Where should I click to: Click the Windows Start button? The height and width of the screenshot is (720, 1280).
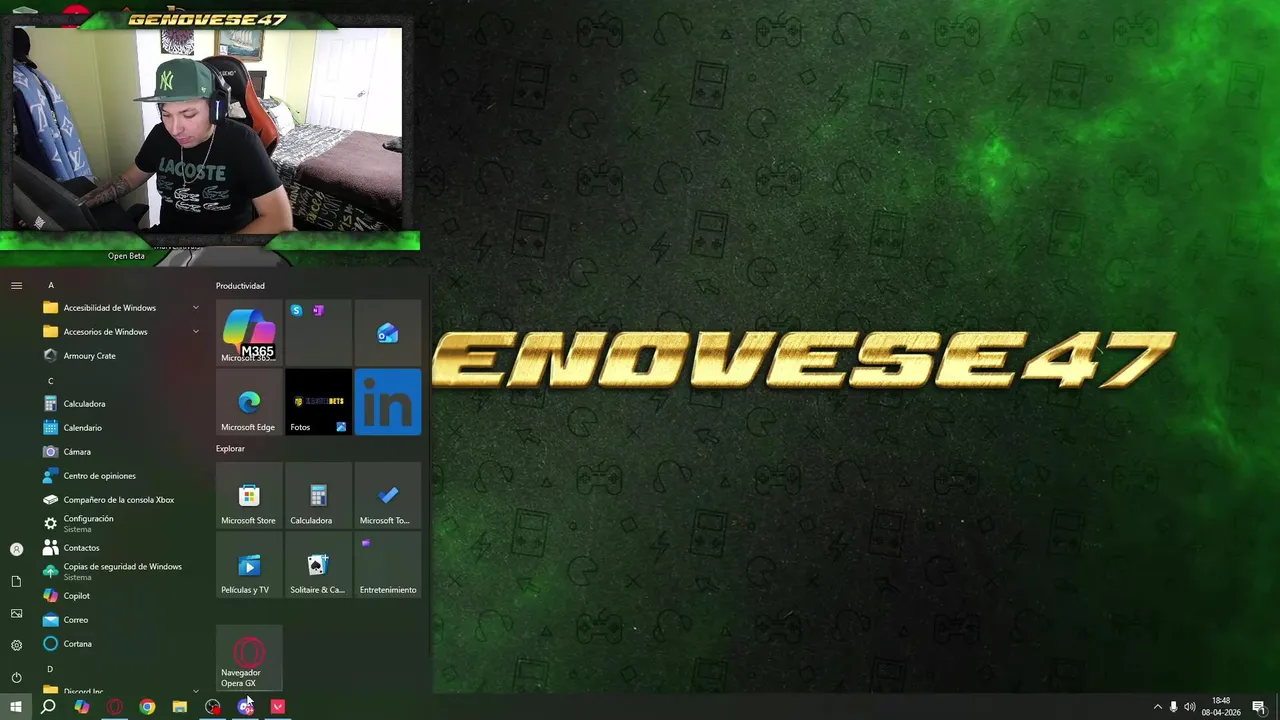[16, 707]
